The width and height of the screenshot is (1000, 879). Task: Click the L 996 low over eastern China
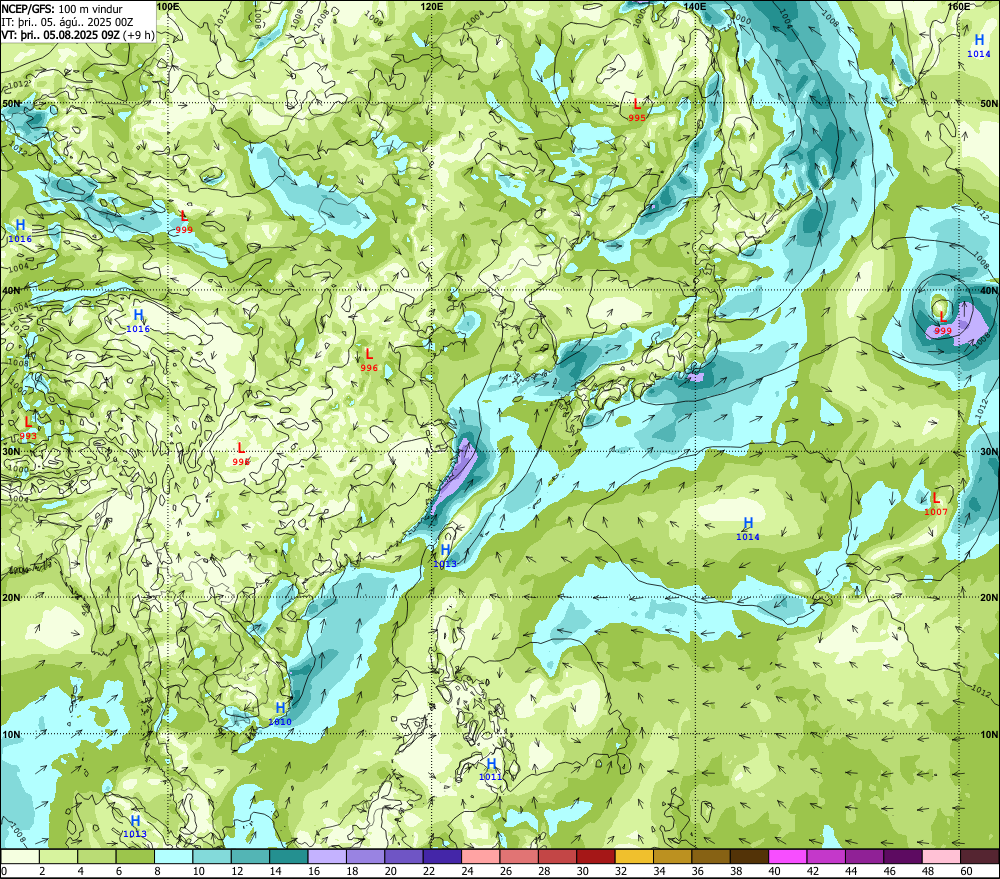(x=369, y=360)
